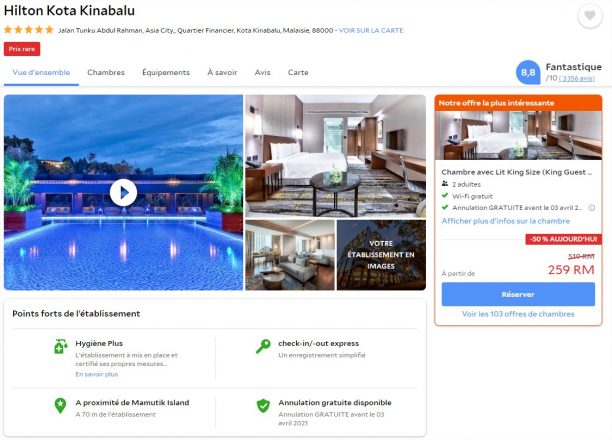612x440 pixels.
Task: Click the Réserver button
Action: click(518, 294)
